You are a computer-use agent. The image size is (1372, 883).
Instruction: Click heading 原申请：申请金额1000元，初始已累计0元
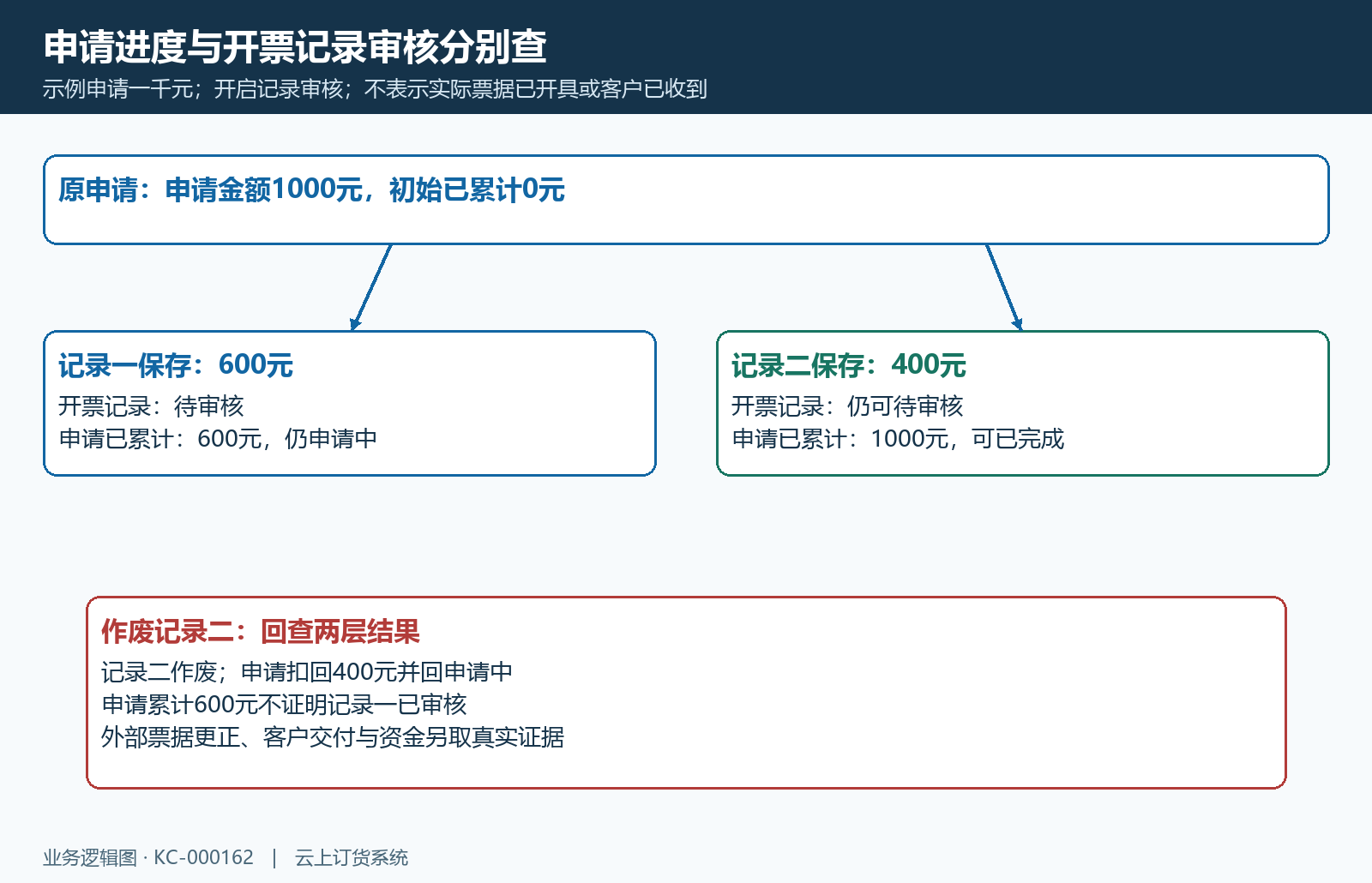pos(312,189)
